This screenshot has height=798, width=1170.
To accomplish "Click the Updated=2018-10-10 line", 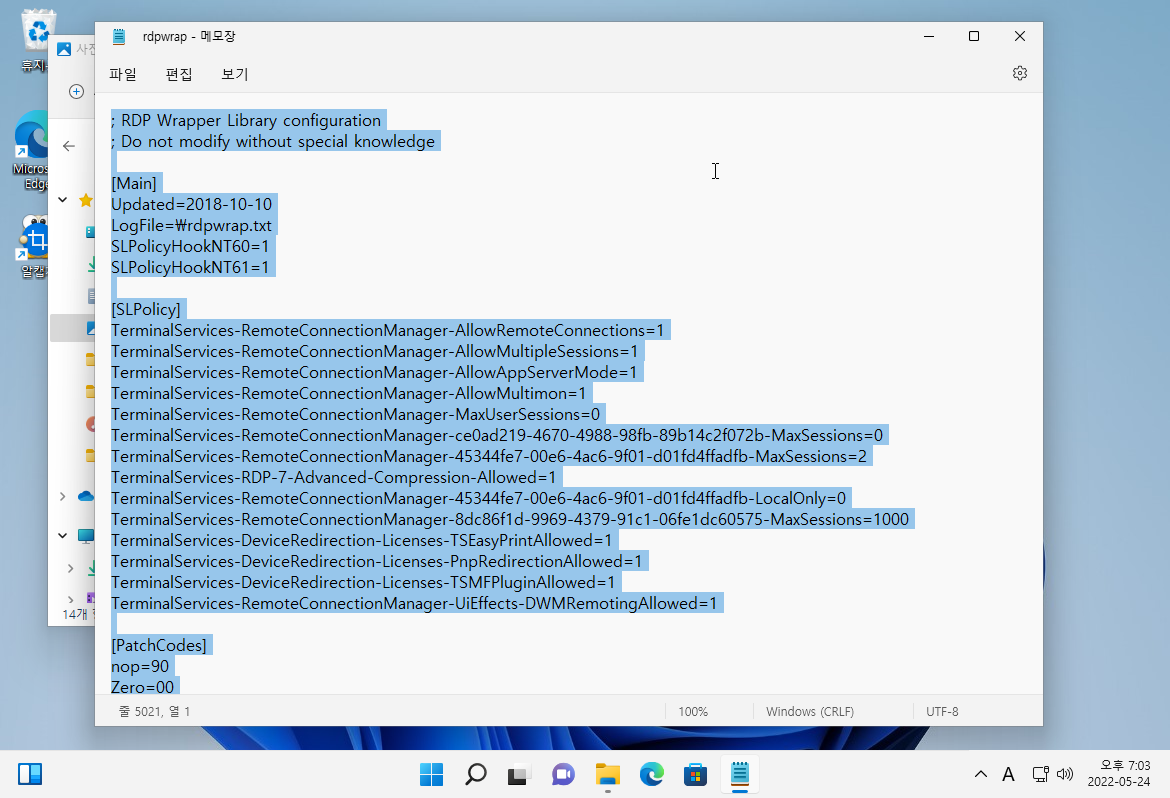I will point(192,205).
